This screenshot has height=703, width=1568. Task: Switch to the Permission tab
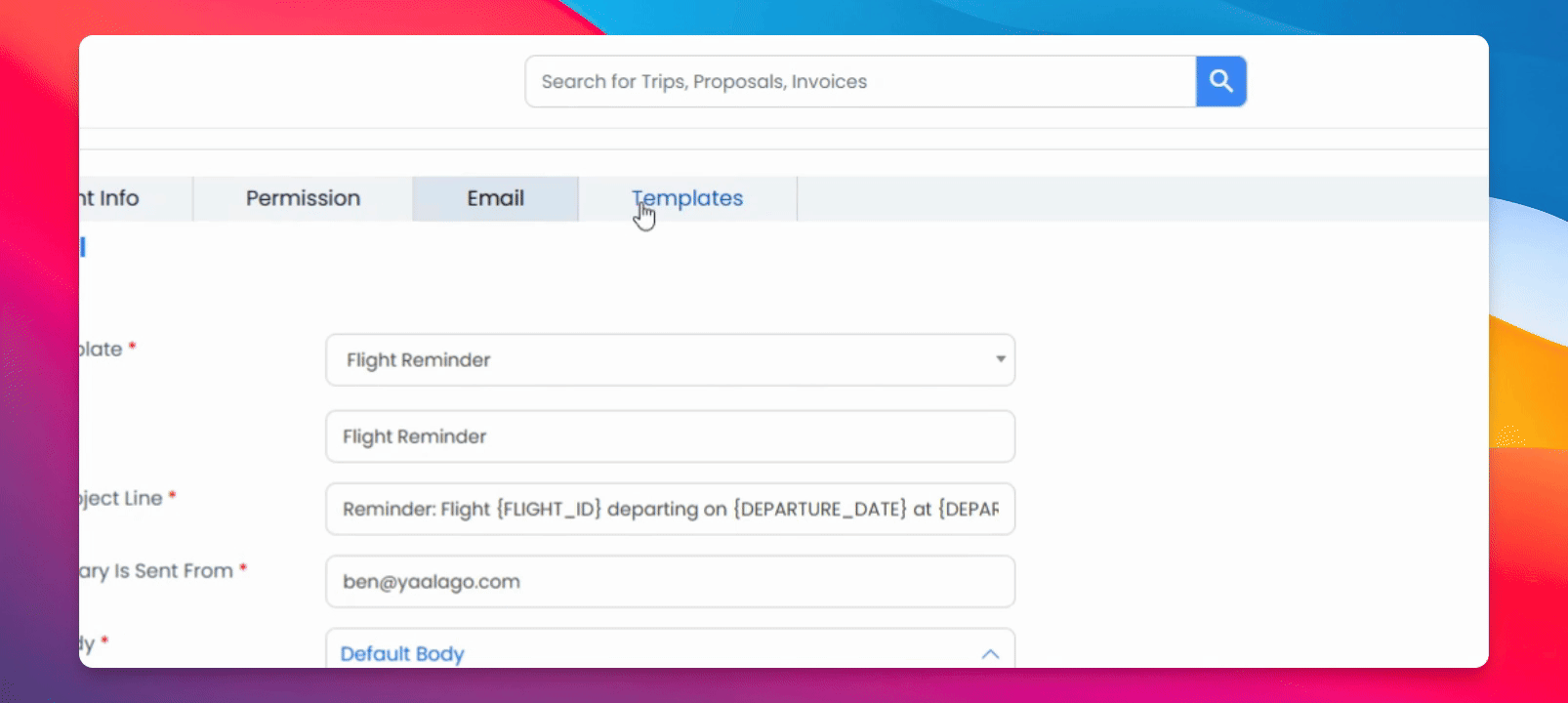pyautogui.click(x=303, y=198)
